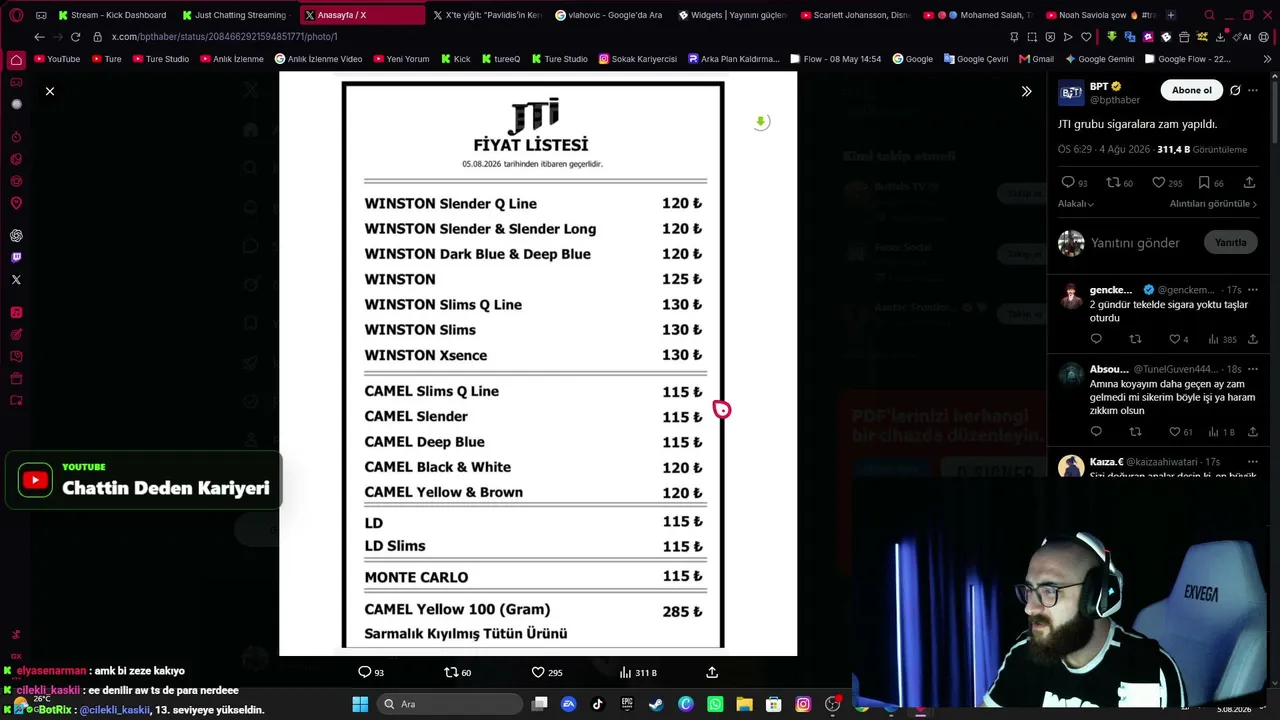This screenshot has height=720, width=1280.
Task: Open the @bpthaber handle link
Action: 1115,100
